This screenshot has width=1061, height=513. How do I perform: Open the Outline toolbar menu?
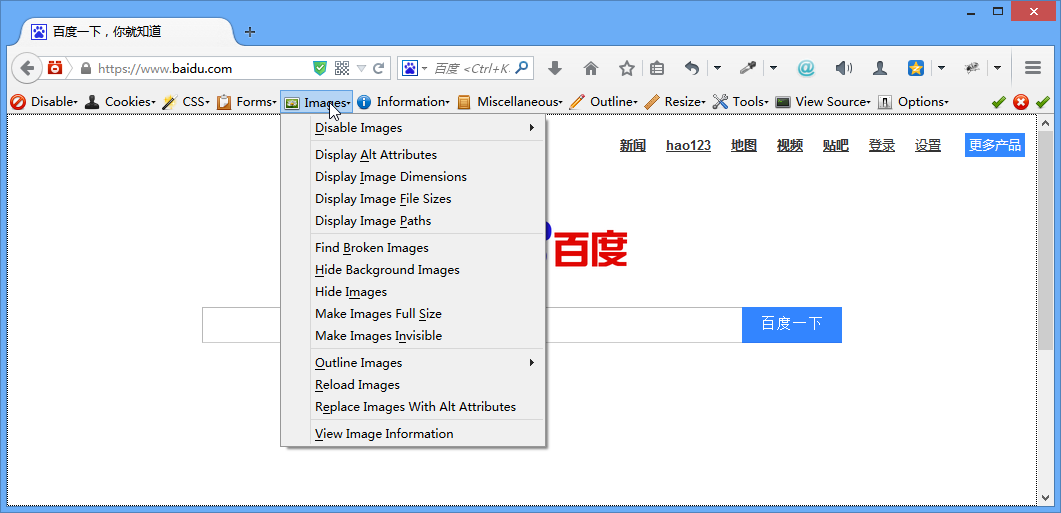tap(604, 102)
